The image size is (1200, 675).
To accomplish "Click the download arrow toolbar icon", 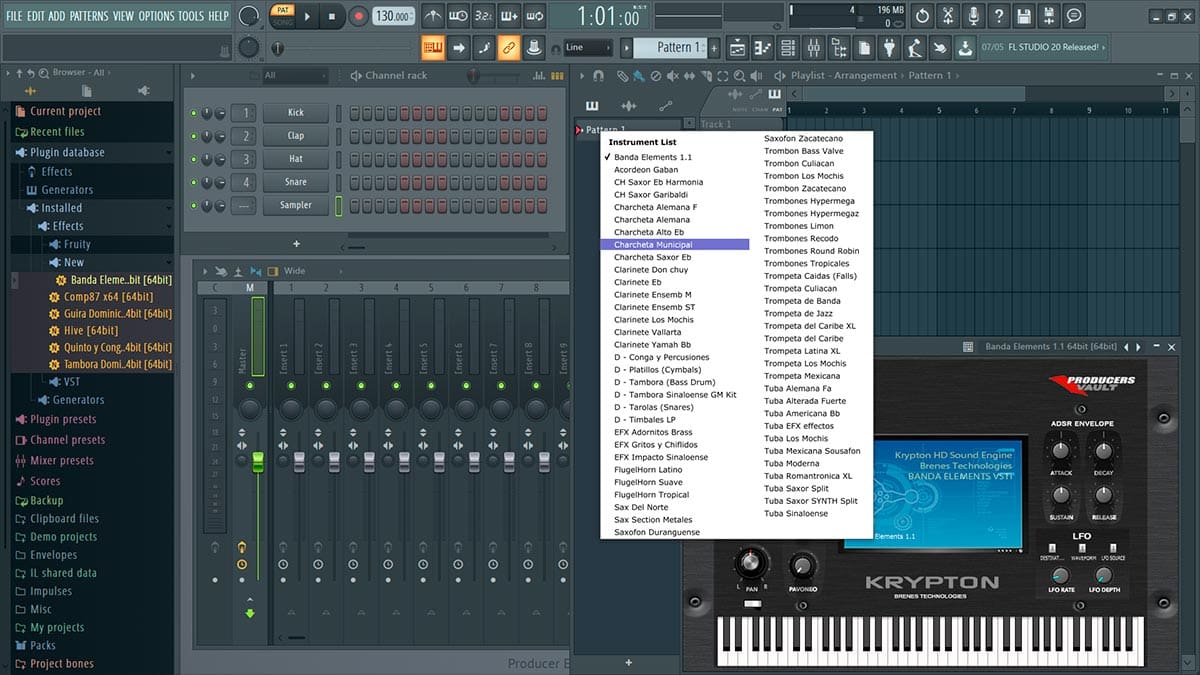I will [x=964, y=47].
